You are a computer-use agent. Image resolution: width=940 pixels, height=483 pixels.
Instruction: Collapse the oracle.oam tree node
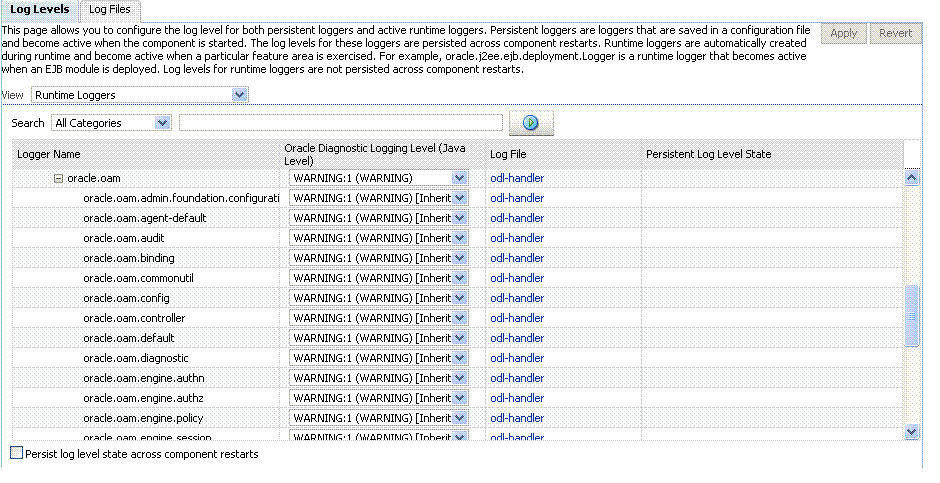tap(58, 179)
